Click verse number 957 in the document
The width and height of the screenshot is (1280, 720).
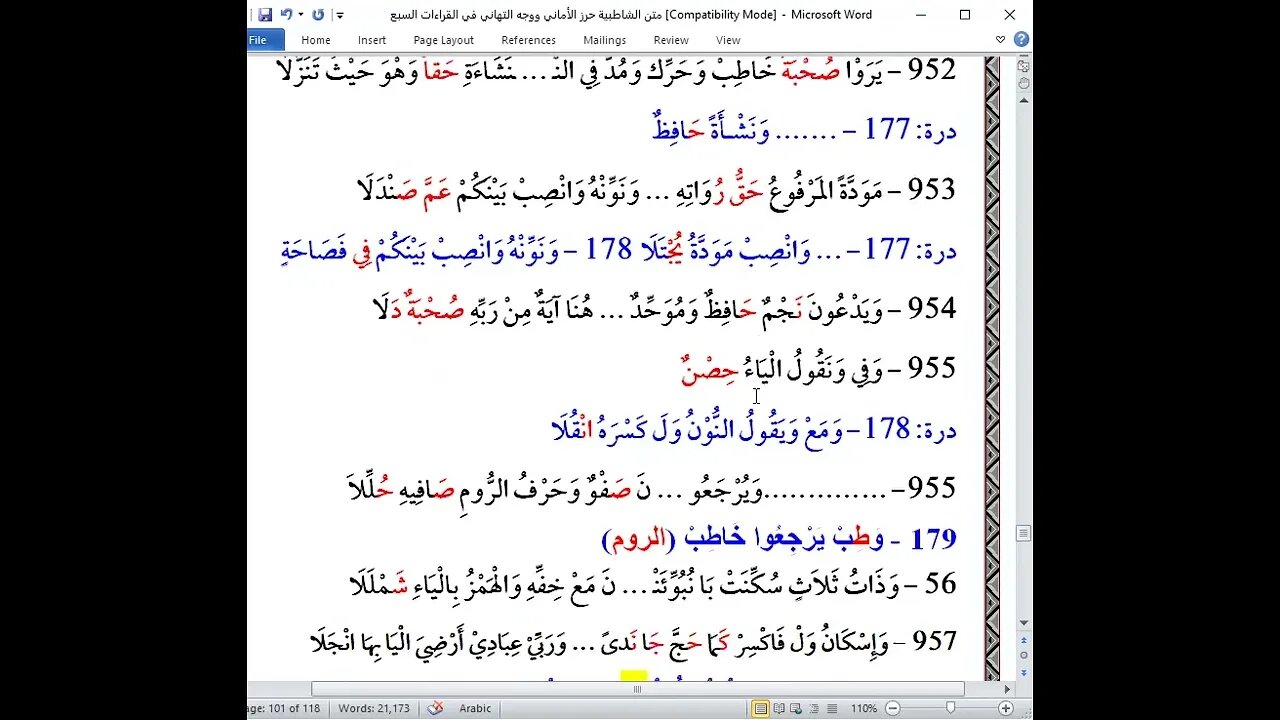click(x=933, y=641)
